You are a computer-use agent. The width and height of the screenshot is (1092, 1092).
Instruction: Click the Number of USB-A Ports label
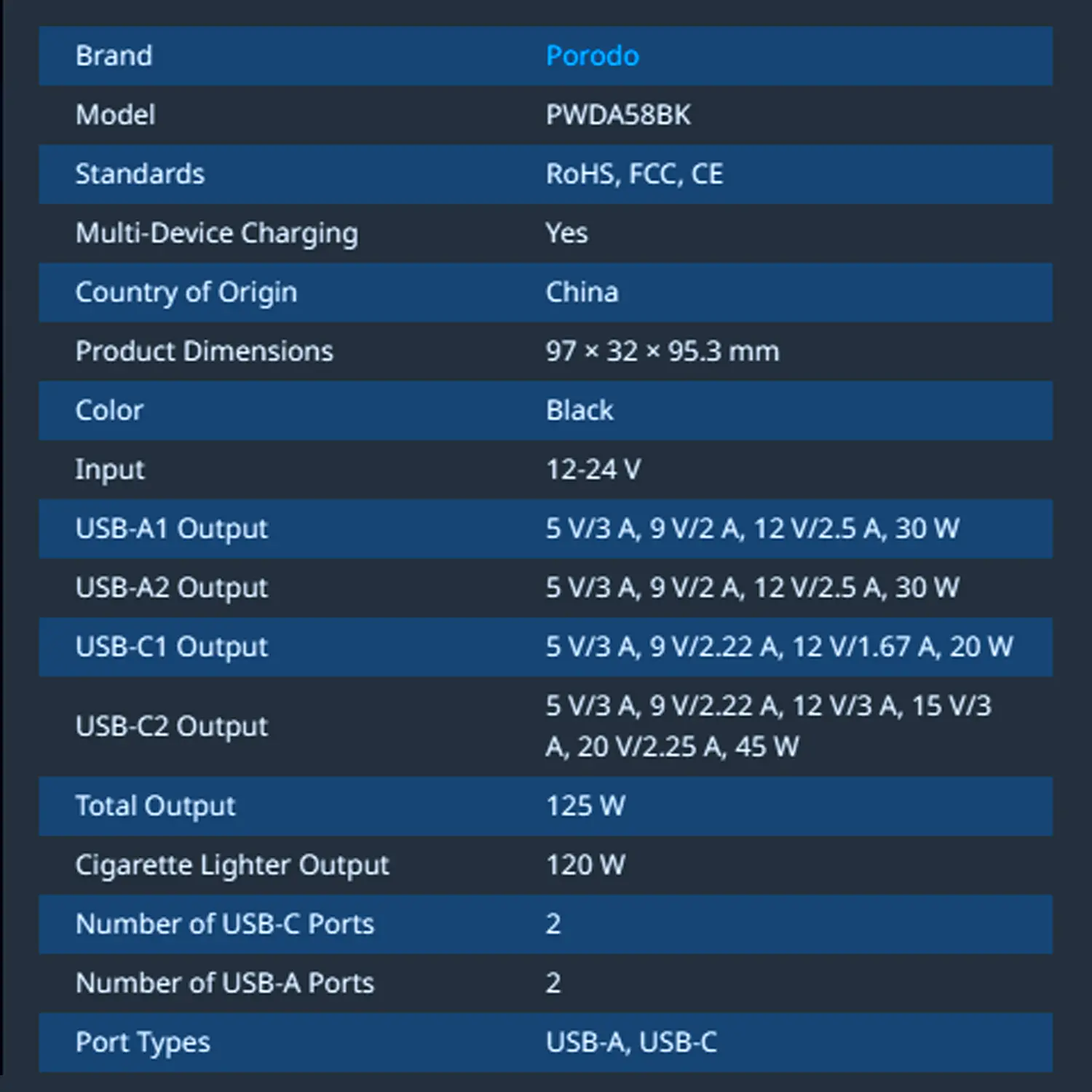point(225,983)
